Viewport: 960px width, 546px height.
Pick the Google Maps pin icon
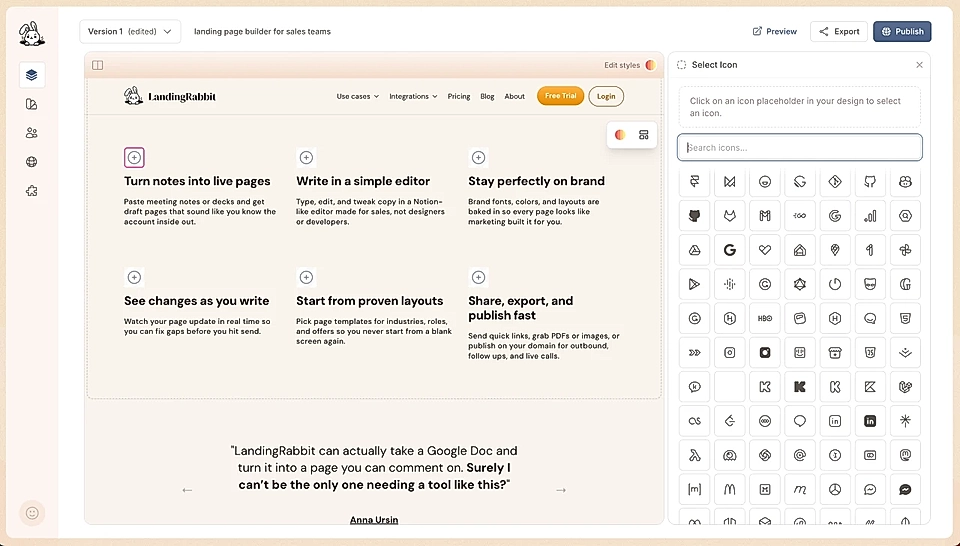(x=835, y=250)
